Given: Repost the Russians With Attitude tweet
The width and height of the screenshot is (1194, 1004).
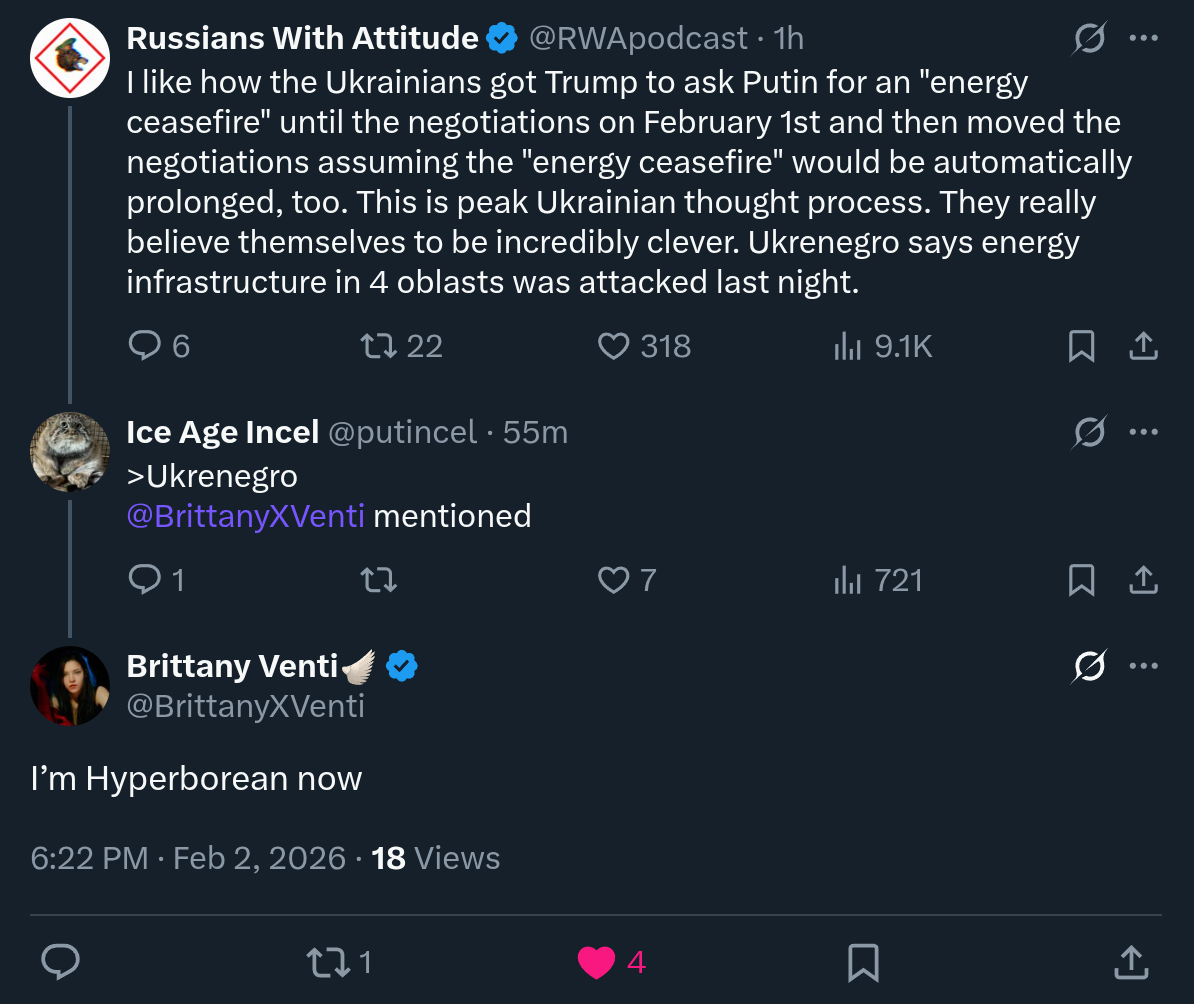Looking at the screenshot, I should (377, 346).
